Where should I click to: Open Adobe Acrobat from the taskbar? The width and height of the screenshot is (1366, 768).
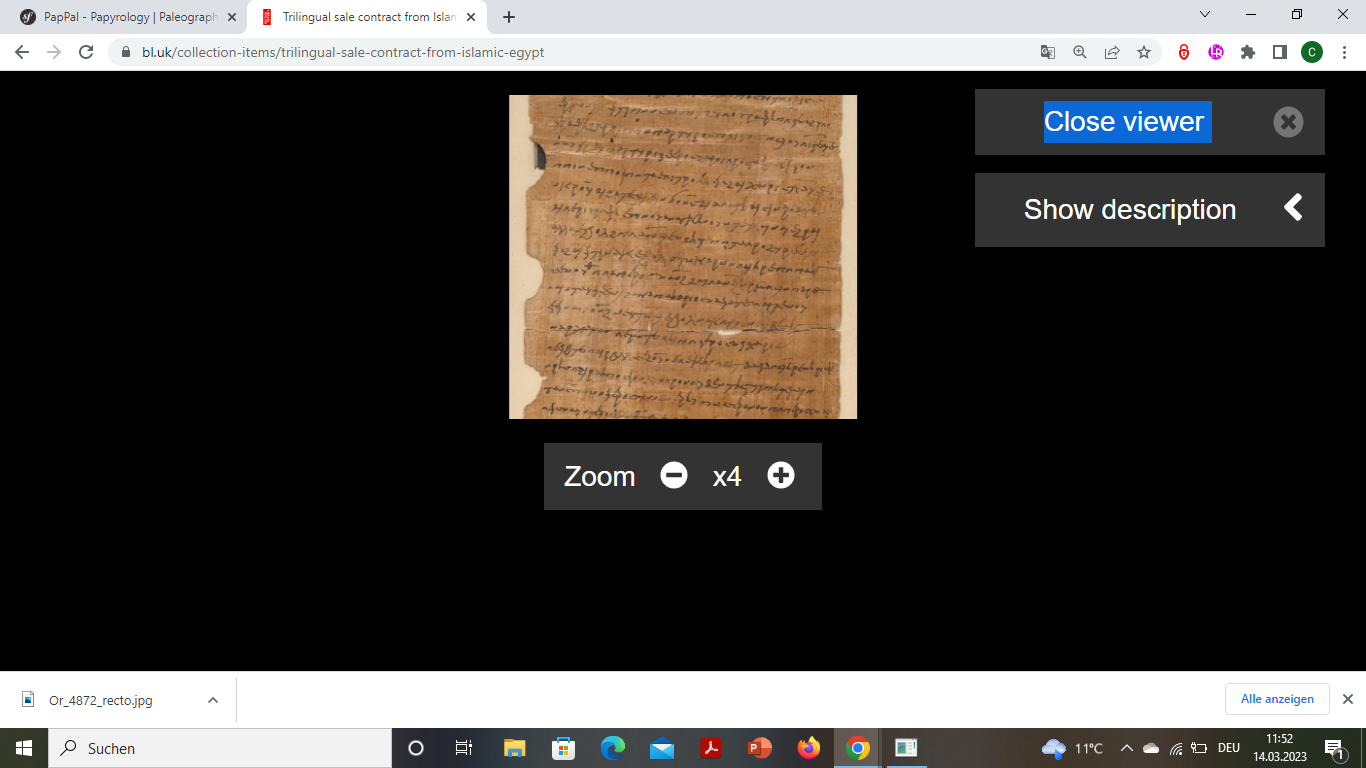click(710, 748)
